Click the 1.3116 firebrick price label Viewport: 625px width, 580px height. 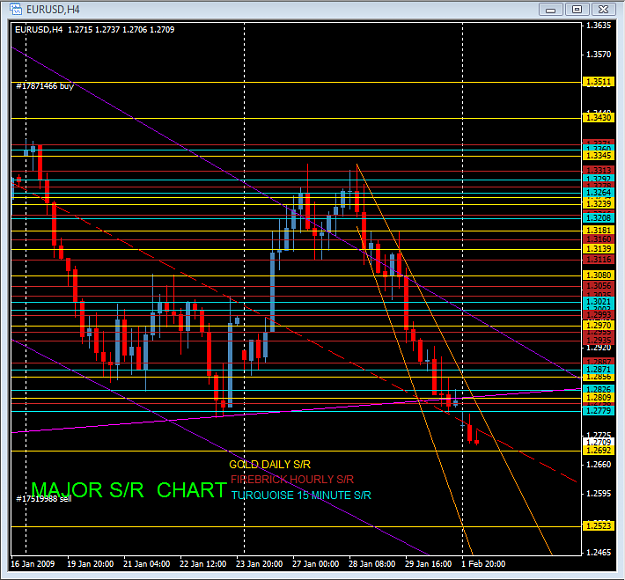pyautogui.click(x=598, y=260)
